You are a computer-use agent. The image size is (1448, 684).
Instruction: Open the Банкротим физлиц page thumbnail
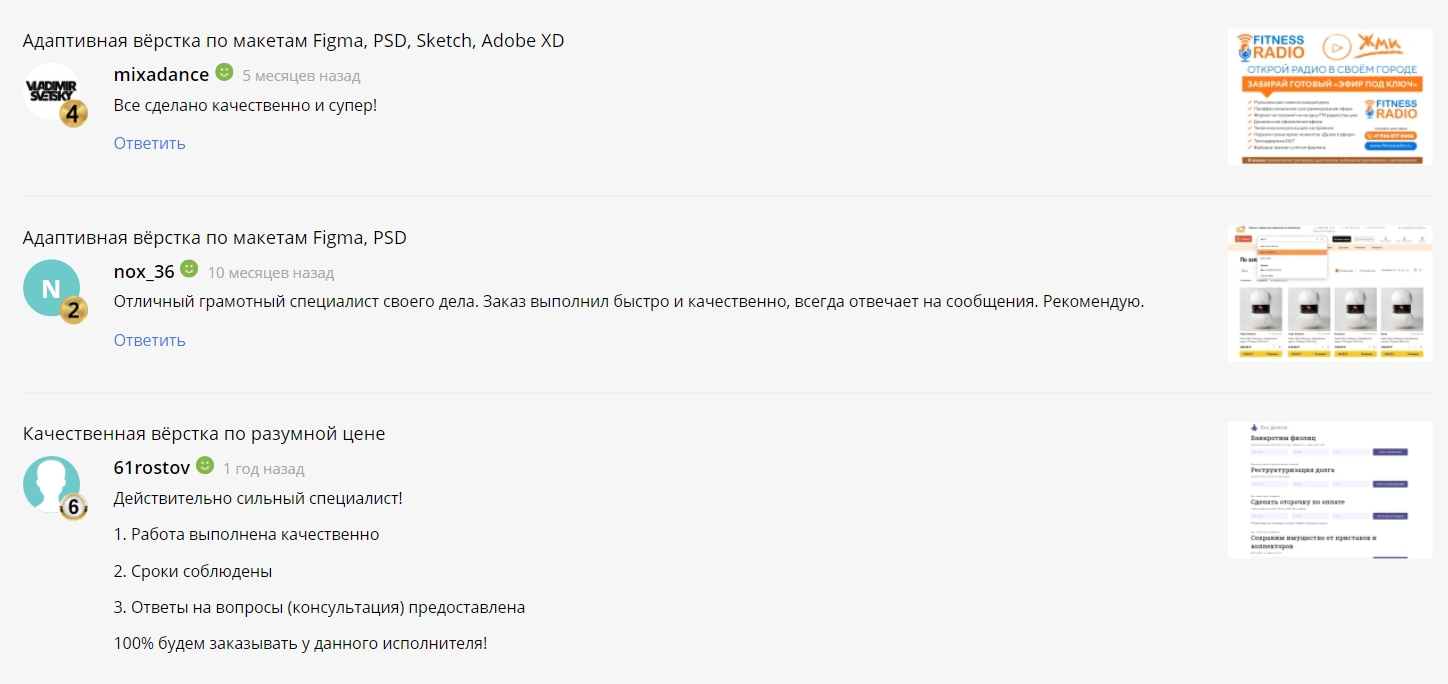[x=1329, y=490]
